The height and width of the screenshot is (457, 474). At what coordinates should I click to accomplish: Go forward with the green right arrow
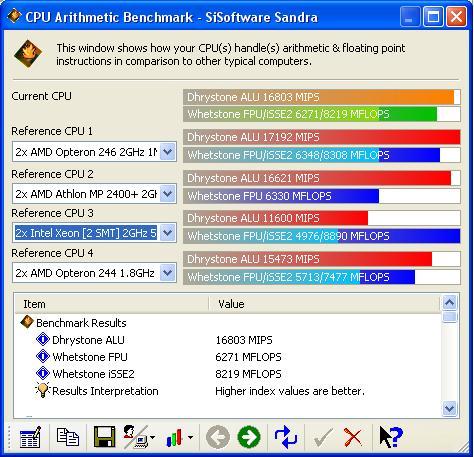pyautogui.click(x=249, y=437)
